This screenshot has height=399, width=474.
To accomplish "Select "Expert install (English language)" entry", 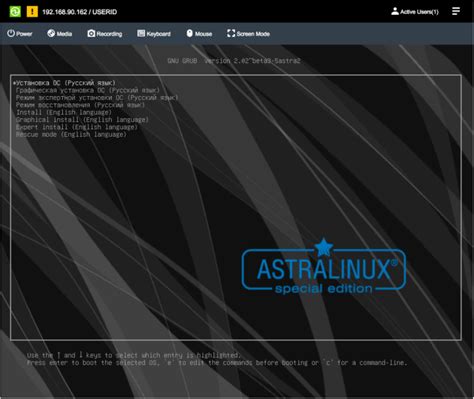I will 77,127.
